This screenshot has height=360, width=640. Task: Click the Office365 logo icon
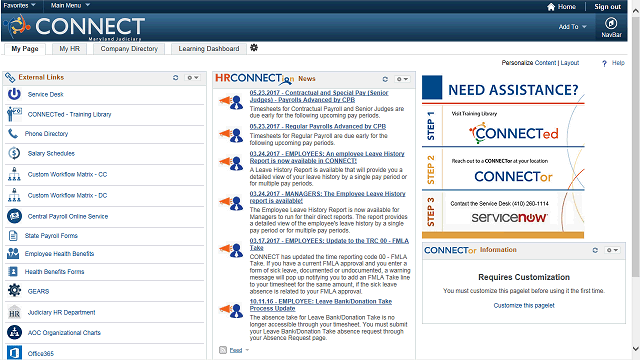pos(14,353)
